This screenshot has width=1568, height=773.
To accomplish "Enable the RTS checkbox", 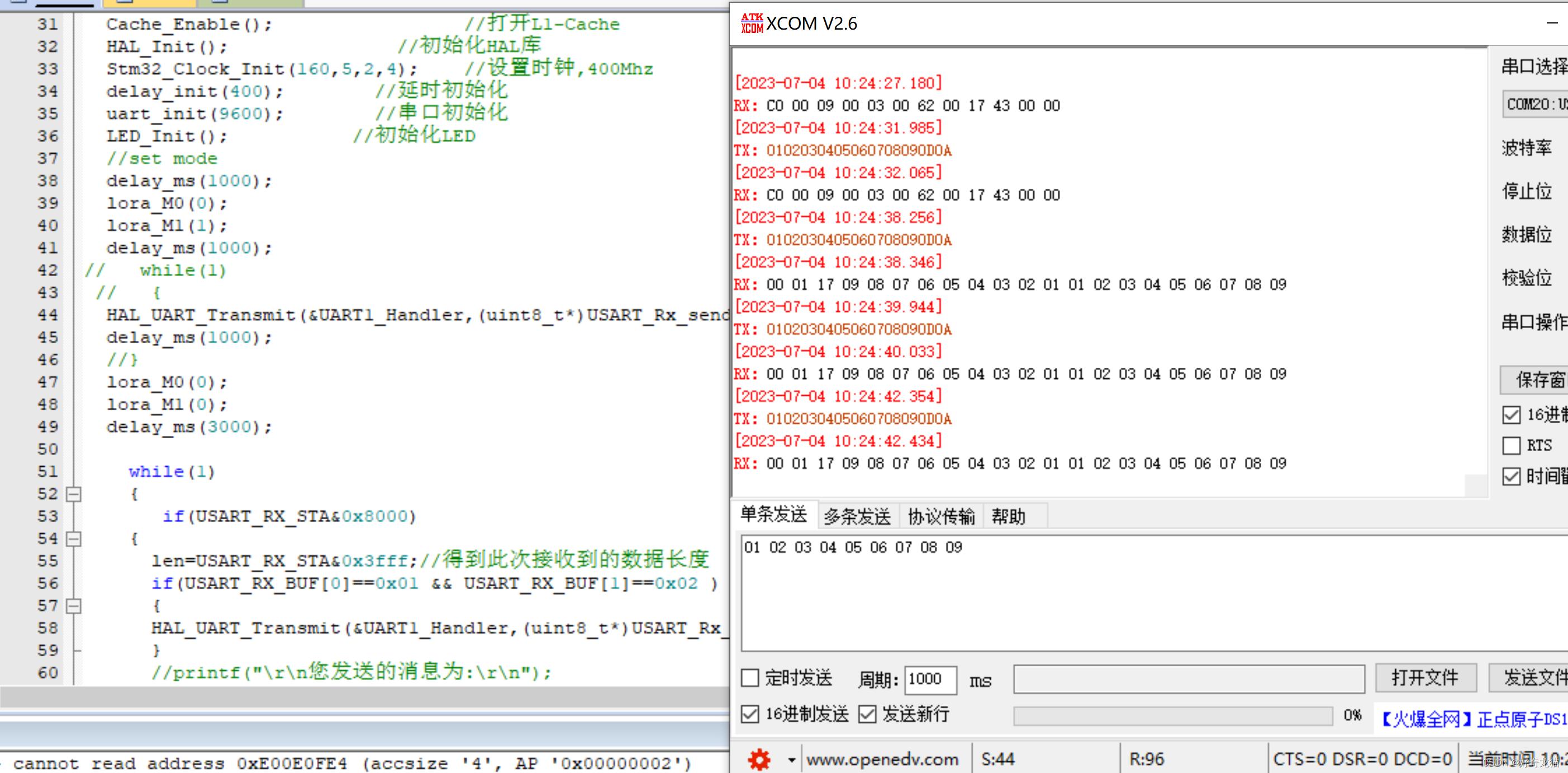I will point(1512,445).
